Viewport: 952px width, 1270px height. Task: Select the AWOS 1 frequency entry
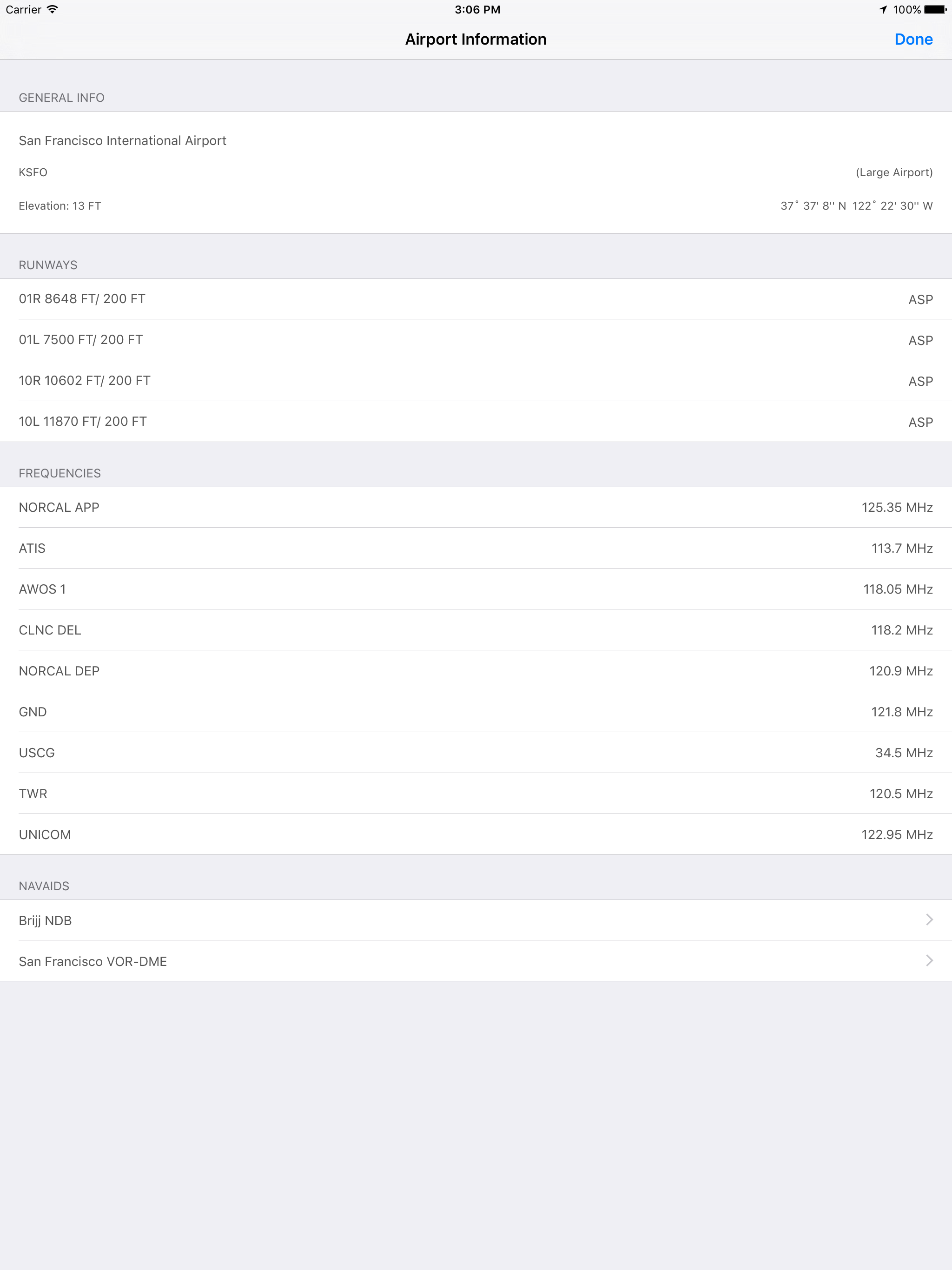(x=476, y=589)
